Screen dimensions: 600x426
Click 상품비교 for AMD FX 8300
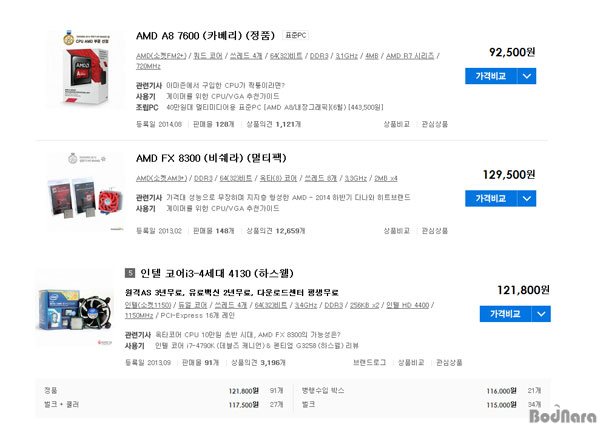point(396,231)
